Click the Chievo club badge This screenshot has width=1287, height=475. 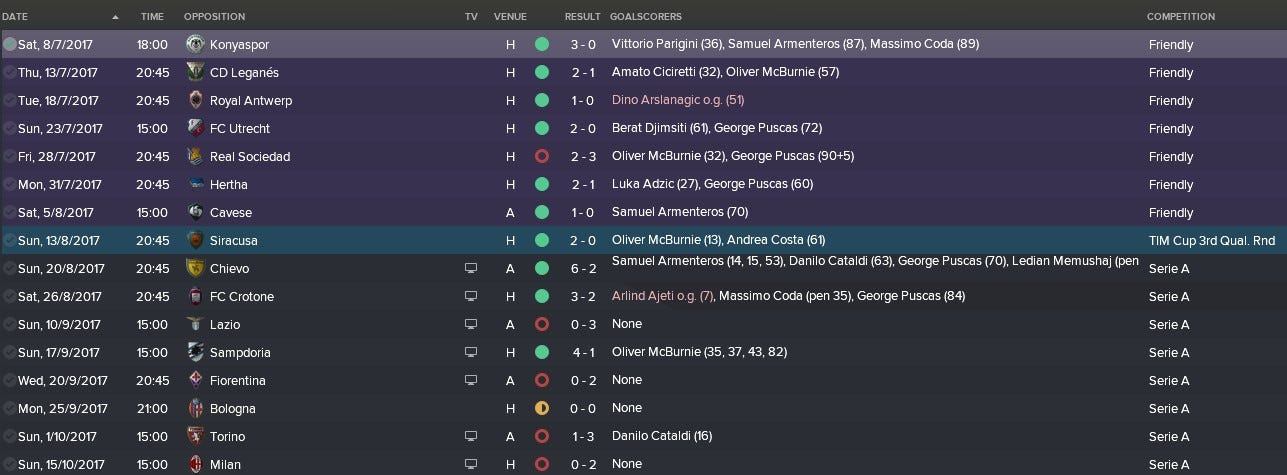[x=195, y=269]
